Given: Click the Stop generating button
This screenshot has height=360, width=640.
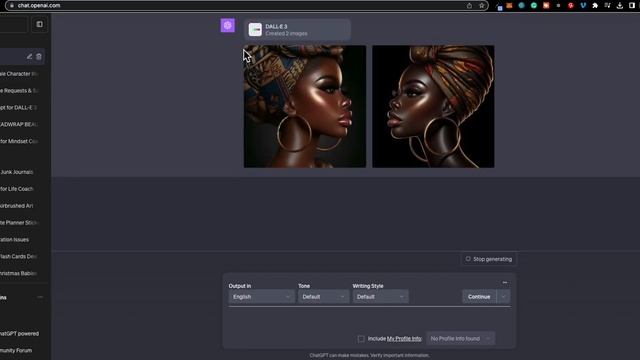Looking at the screenshot, I should click(489, 259).
